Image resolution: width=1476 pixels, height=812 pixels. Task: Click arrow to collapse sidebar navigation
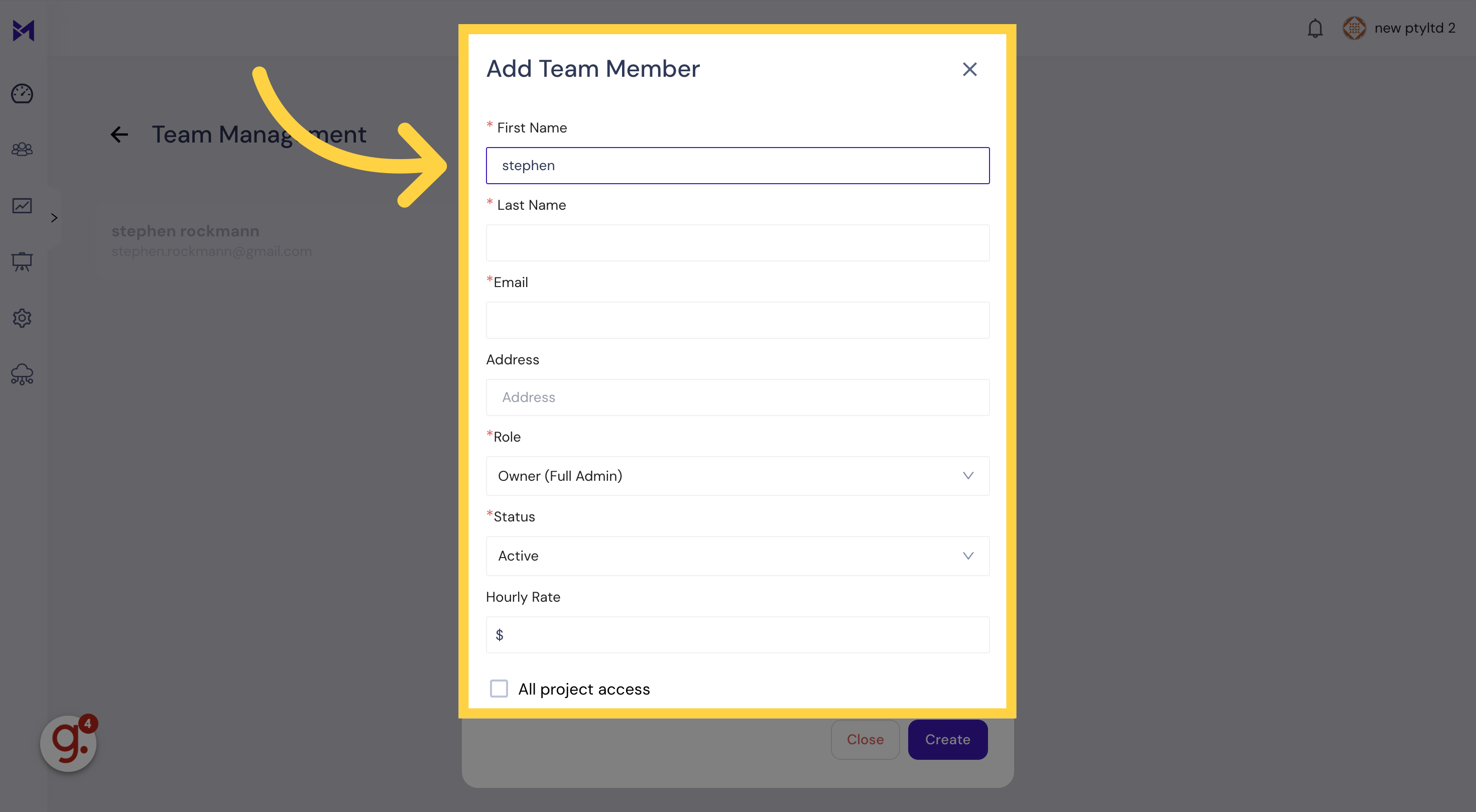(x=55, y=218)
